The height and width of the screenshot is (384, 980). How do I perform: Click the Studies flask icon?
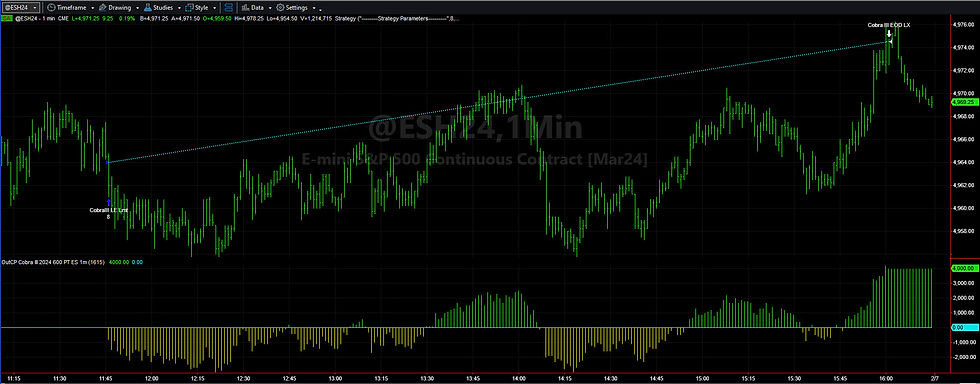[x=148, y=8]
